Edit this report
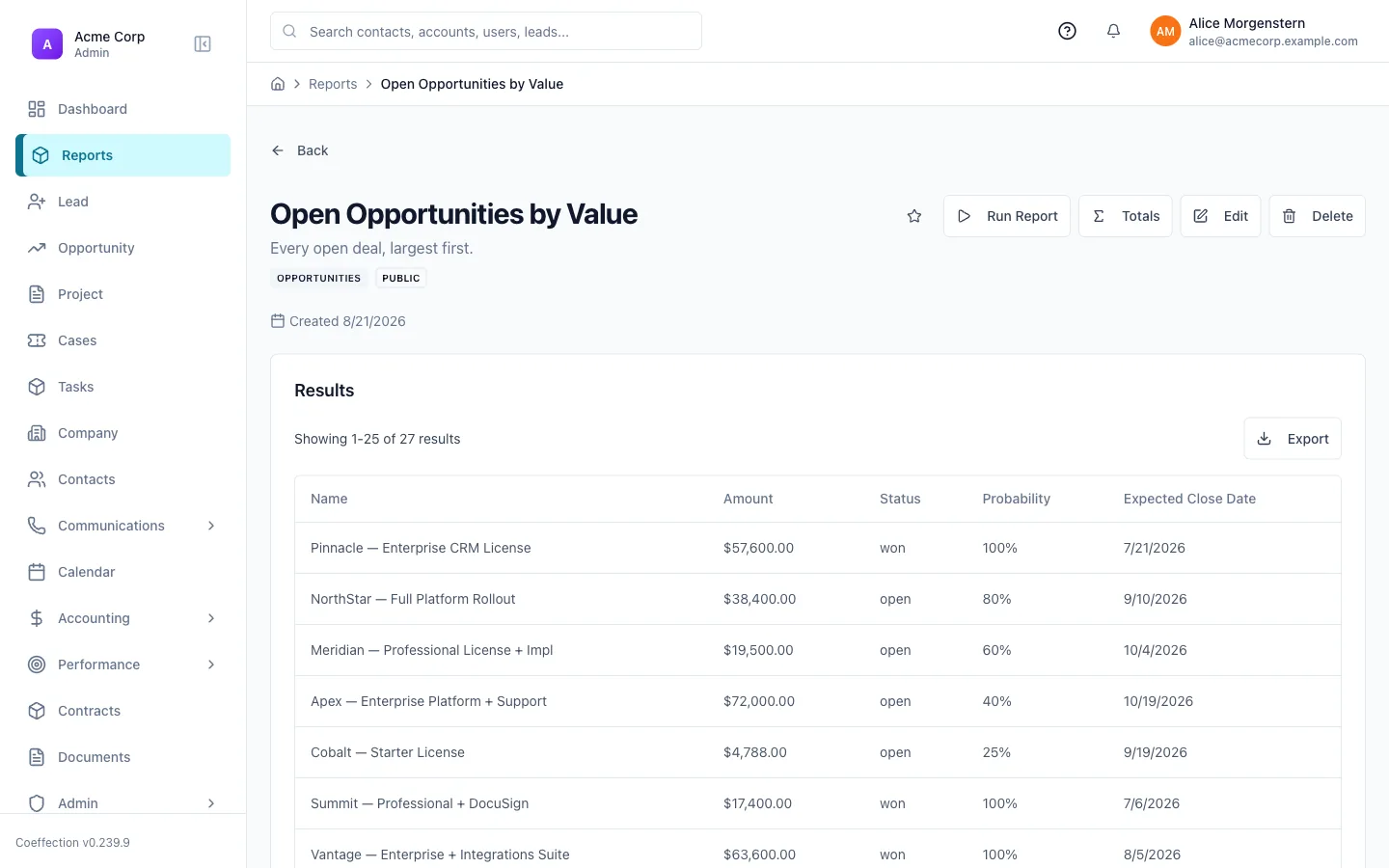The height and width of the screenshot is (868, 1389). pyautogui.click(x=1220, y=216)
